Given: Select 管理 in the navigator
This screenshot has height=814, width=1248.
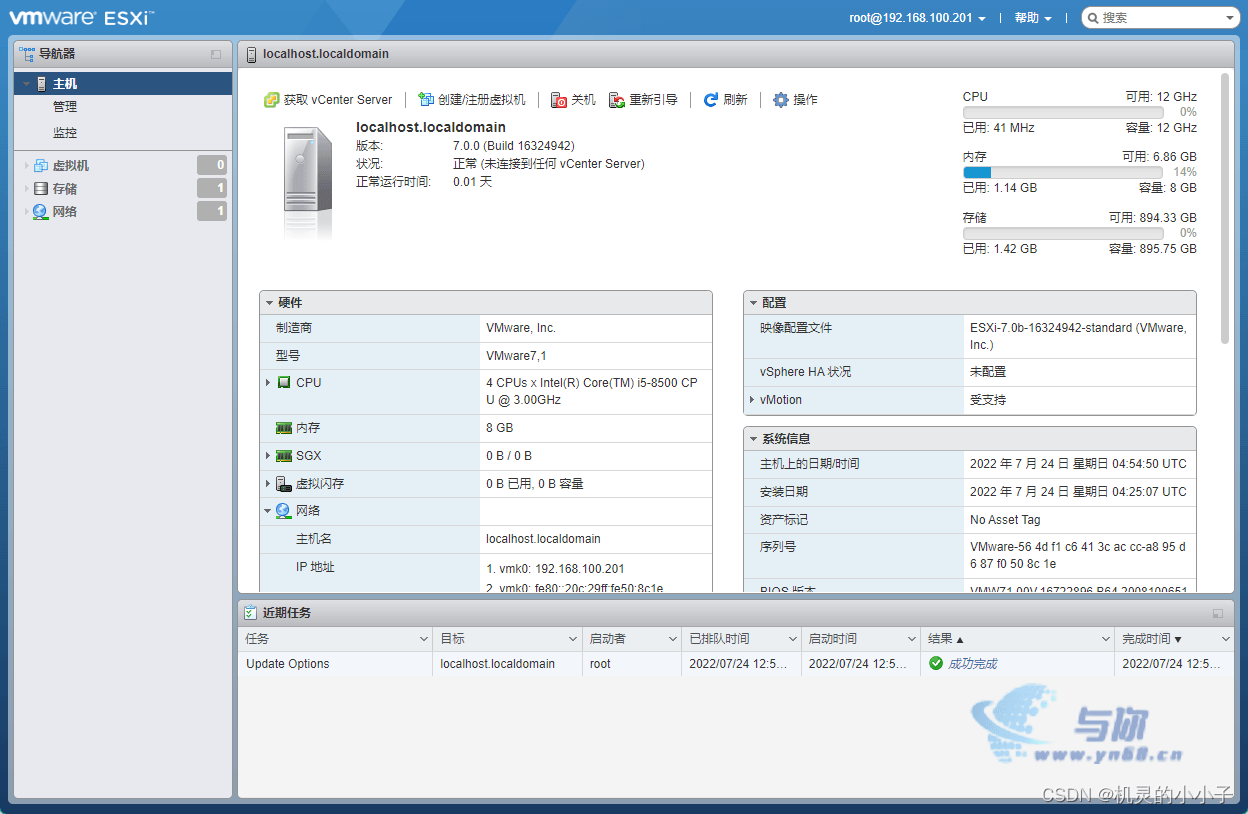Looking at the screenshot, I should coord(65,107).
